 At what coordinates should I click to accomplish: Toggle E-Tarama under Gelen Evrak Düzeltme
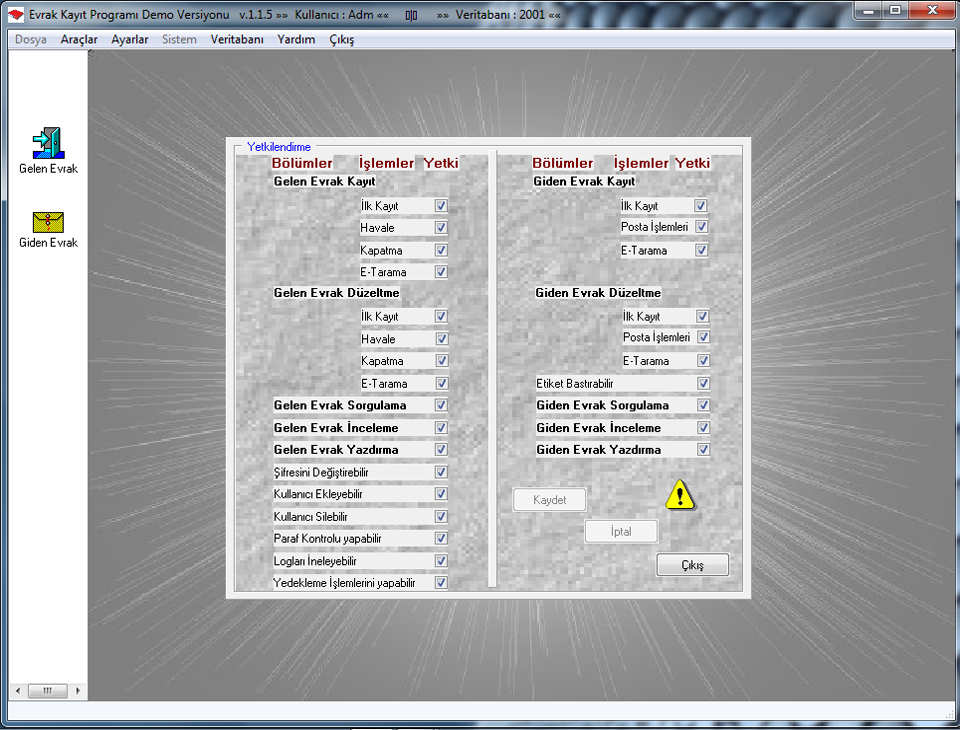441,383
